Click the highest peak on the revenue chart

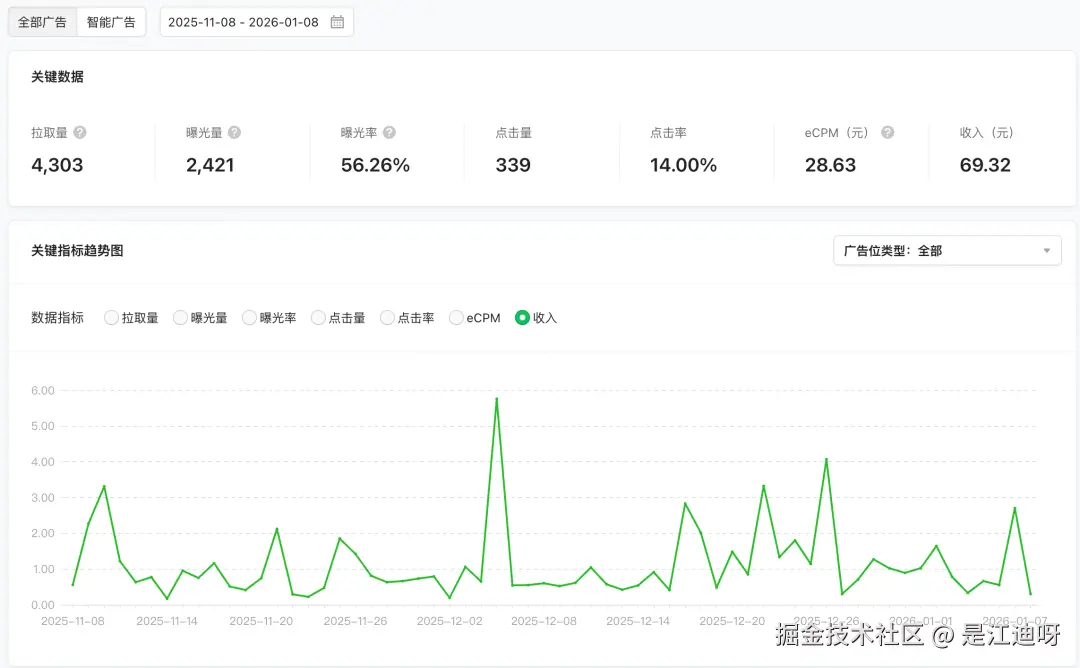tap(497, 399)
